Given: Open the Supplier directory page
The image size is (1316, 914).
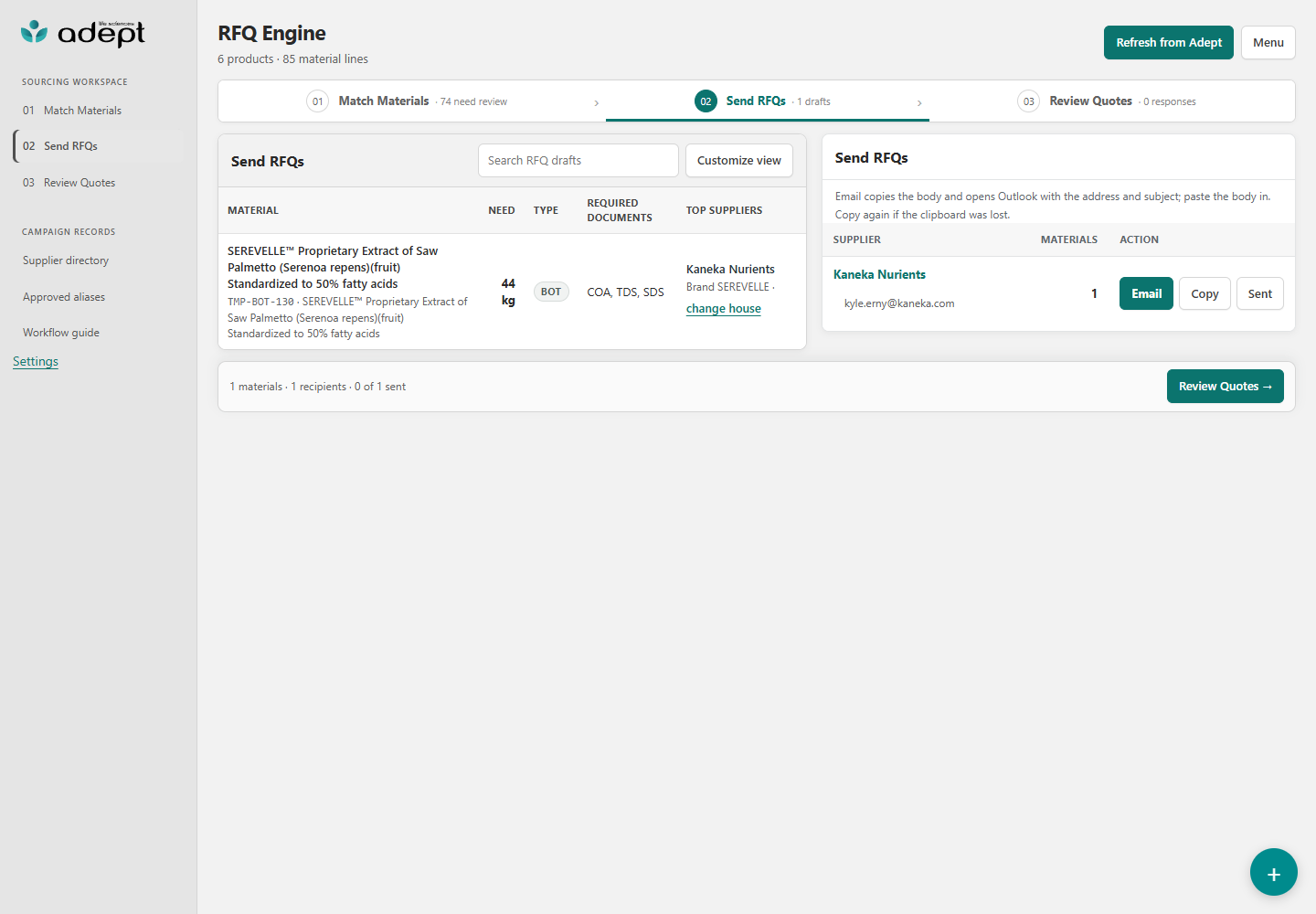Looking at the screenshot, I should (98, 260).
